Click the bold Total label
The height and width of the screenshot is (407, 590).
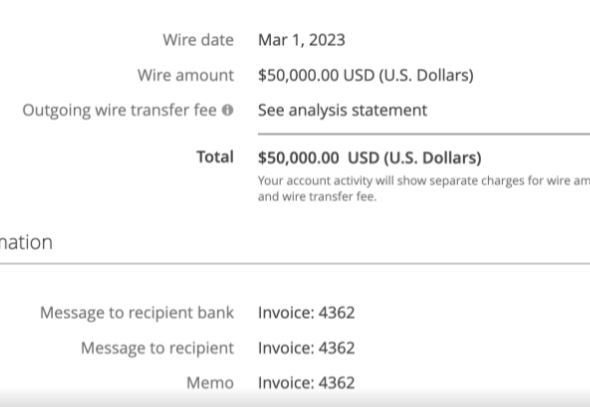[215, 157]
